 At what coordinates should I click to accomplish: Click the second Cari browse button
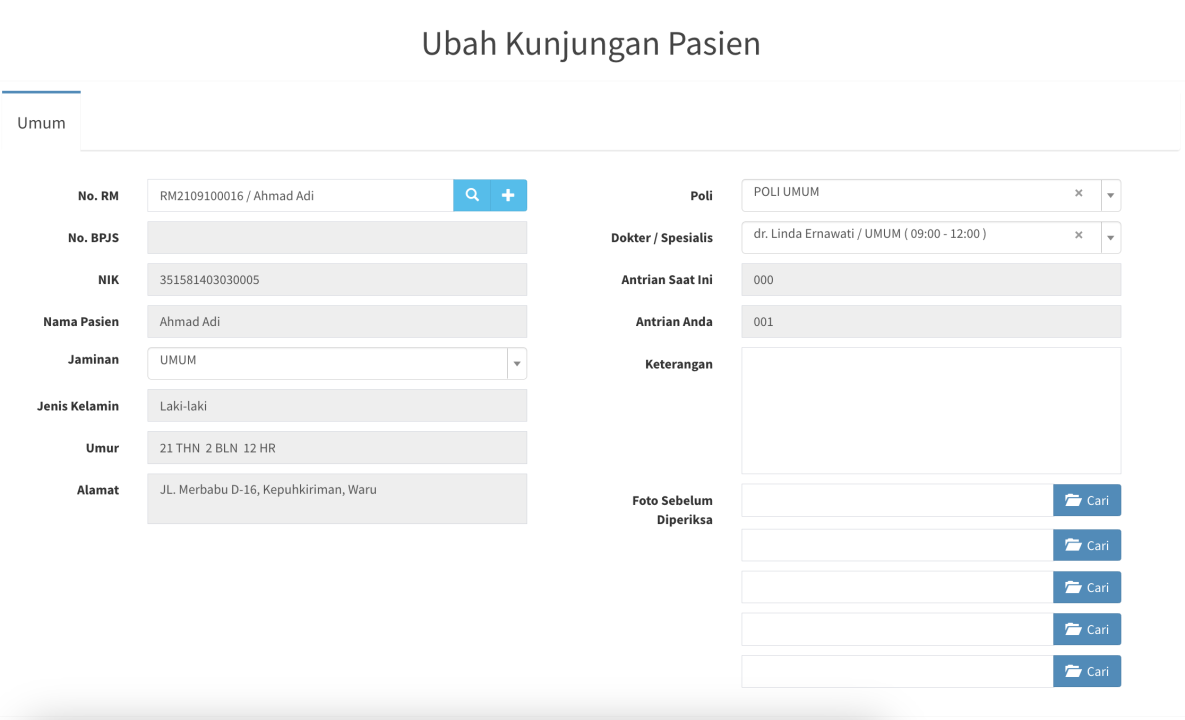point(1086,545)
